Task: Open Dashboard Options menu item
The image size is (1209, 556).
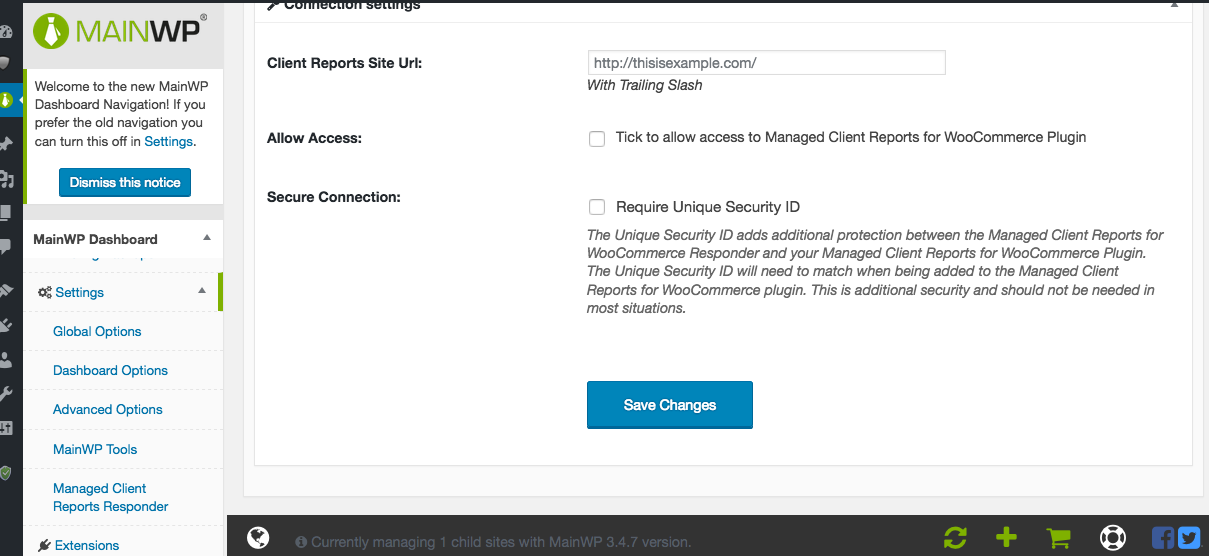Action: coord(110,370)
